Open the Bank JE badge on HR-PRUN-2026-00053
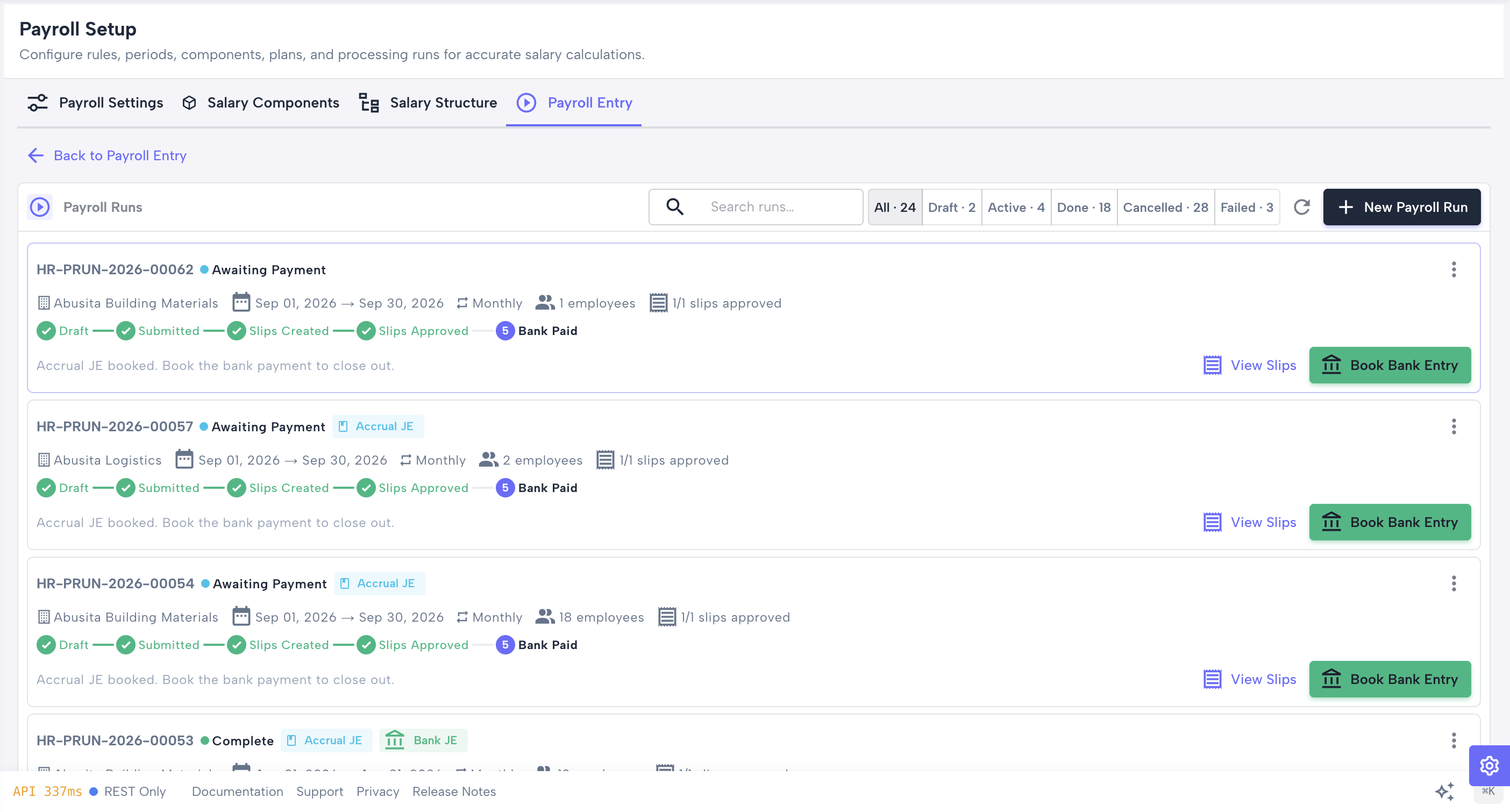This screenshot has width=1510, height=812. (423, 741)
